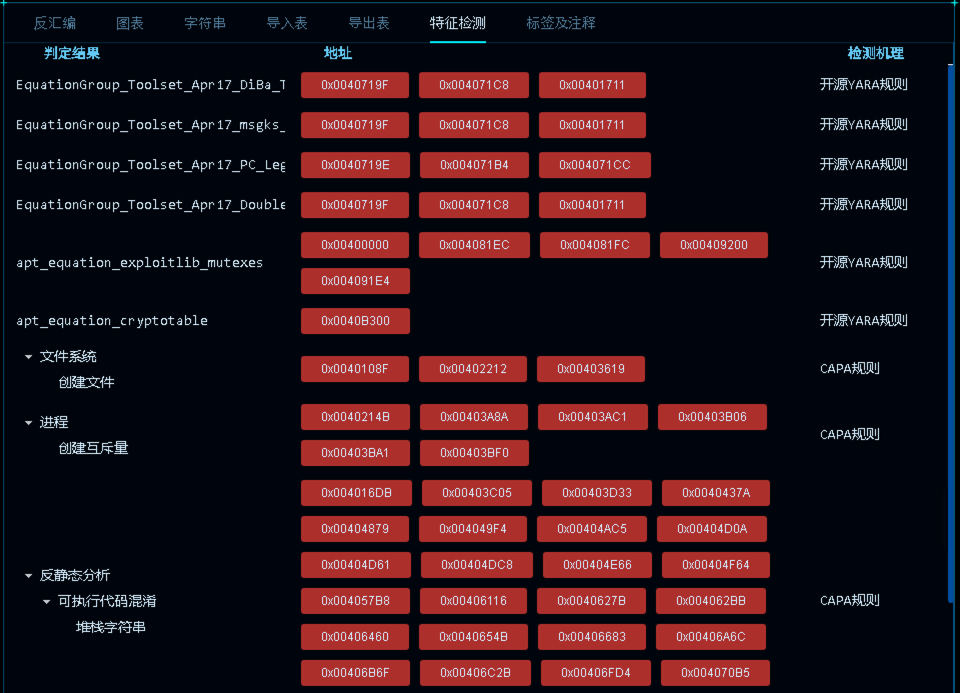The height and width of the screenshot is (693, 960).
Task: Select address 0x00409200
Action: [714, 245]
